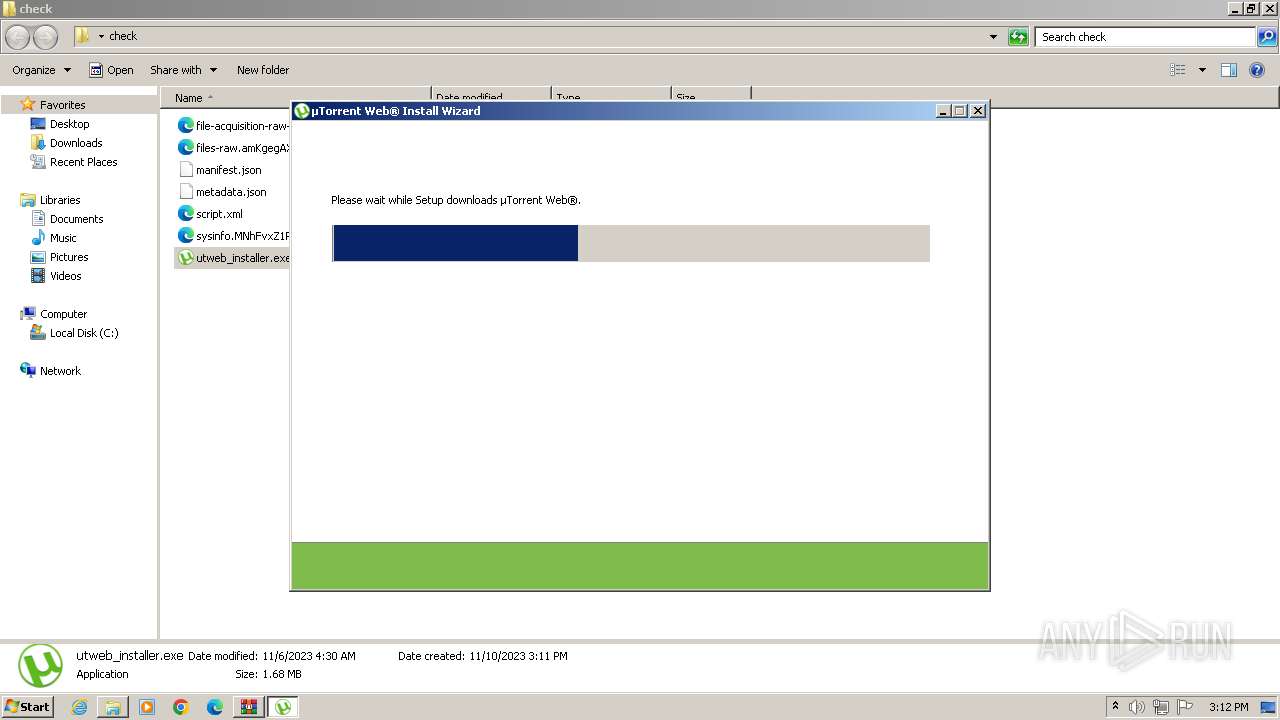The image size is (1280, 720).
Task: Select utweb_installer.exe file
Action: 233,258
